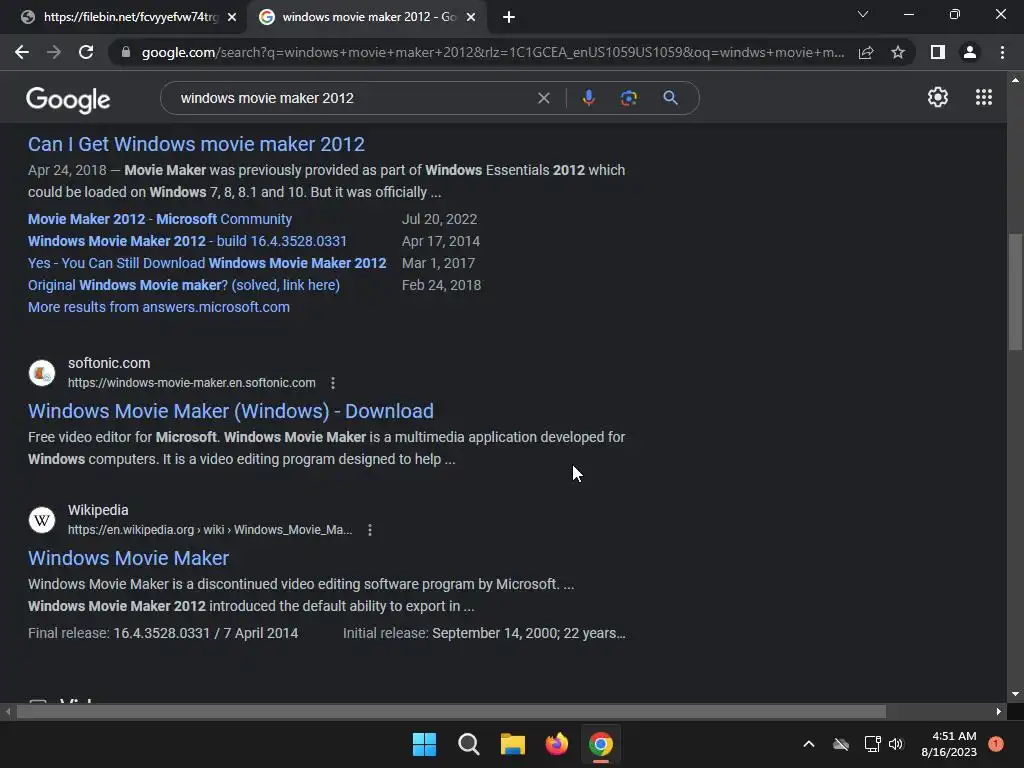Click the OneDrive cloud tray icon
The height and width of the screenshot is (768, 1024).
pos(841,744)
